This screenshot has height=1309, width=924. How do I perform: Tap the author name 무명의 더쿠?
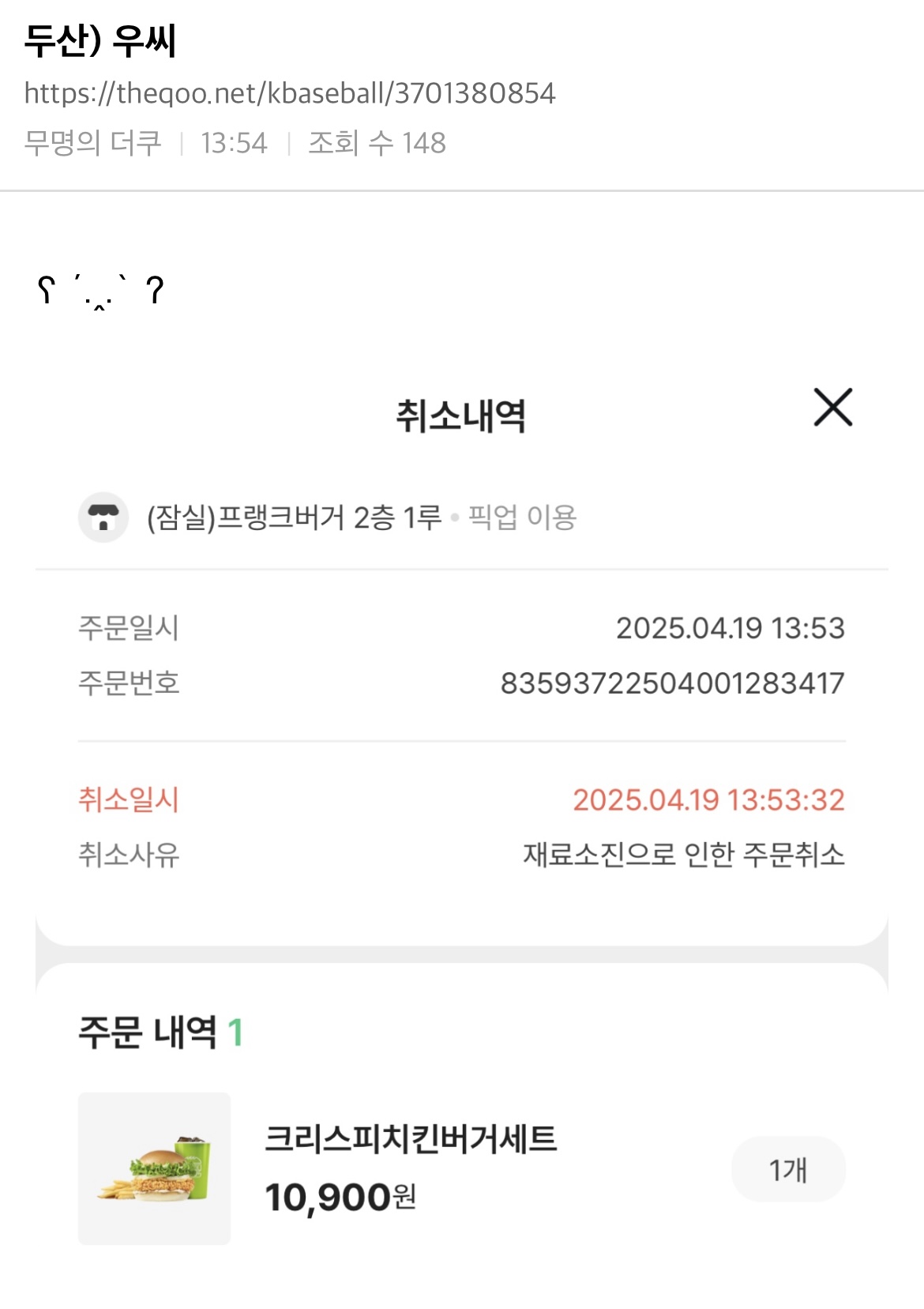(x=92, y=143)
